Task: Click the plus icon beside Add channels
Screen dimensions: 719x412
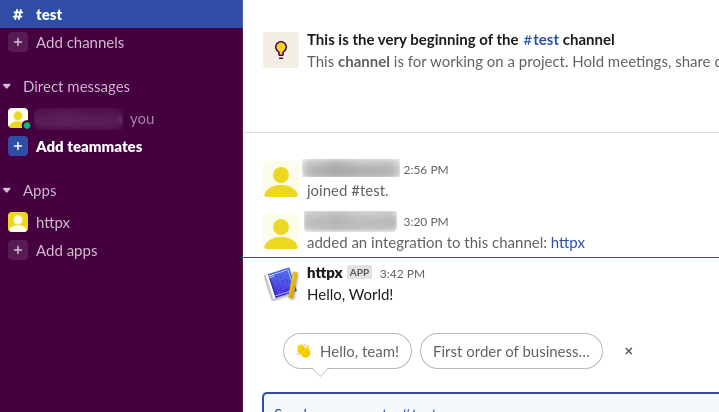Action: point(18,42)
